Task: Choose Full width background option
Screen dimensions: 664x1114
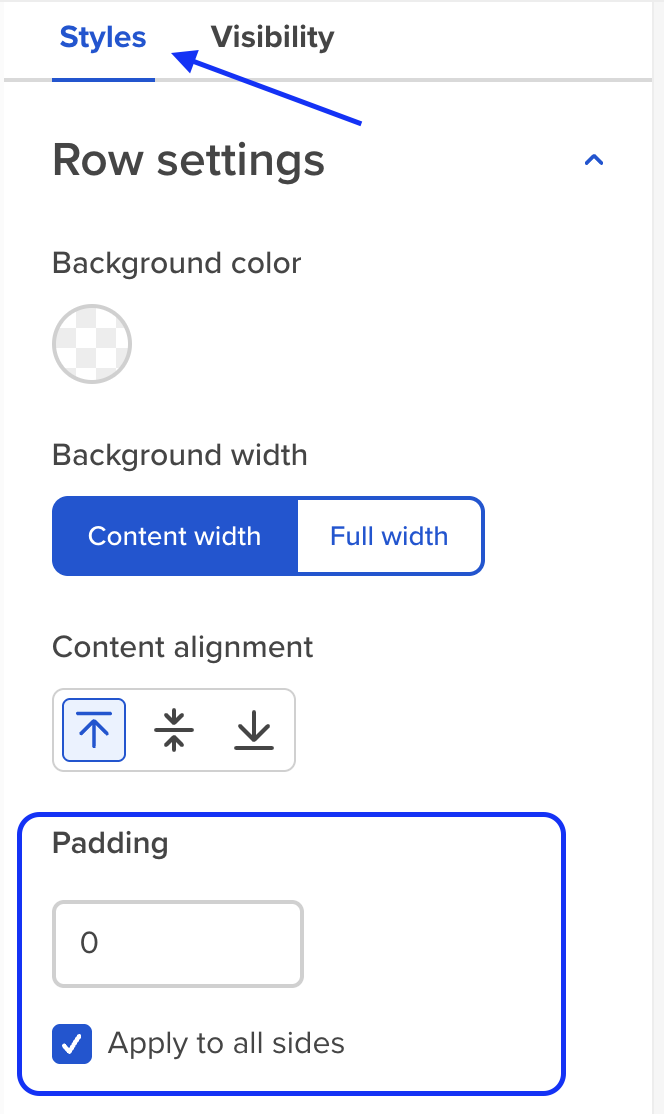Action: point(390,536)
